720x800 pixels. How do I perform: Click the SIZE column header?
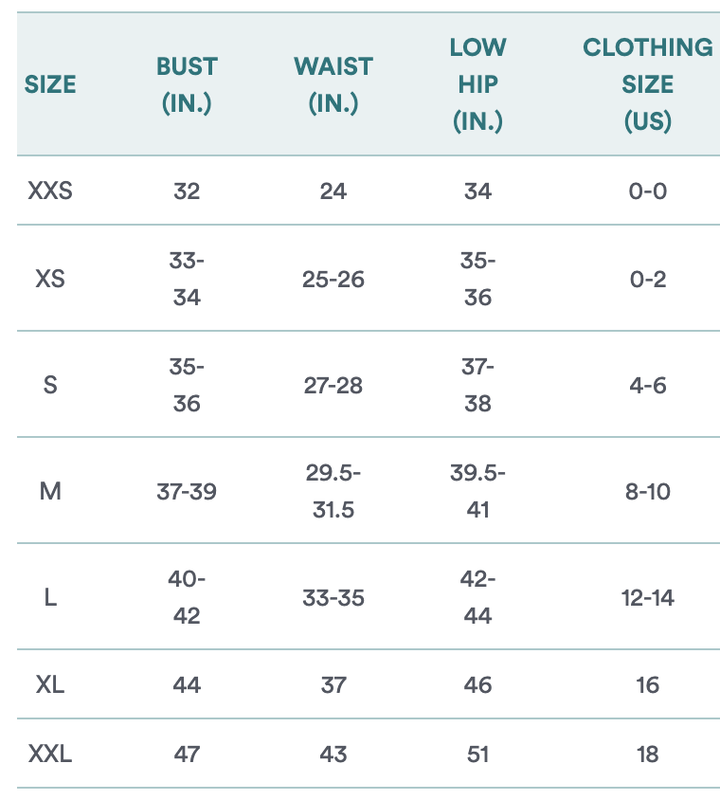[x=50, y=85]
